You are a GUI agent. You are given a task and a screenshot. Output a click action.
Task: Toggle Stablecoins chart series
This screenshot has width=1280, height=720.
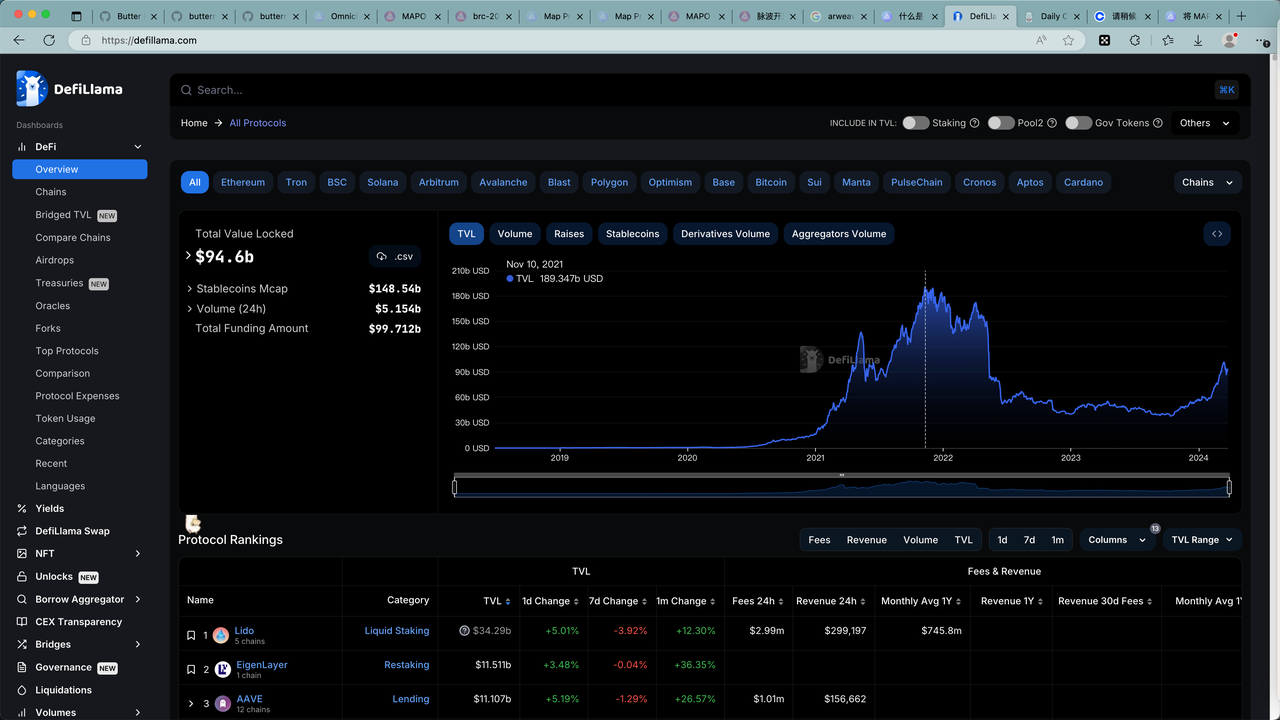[x=633, y=233]
